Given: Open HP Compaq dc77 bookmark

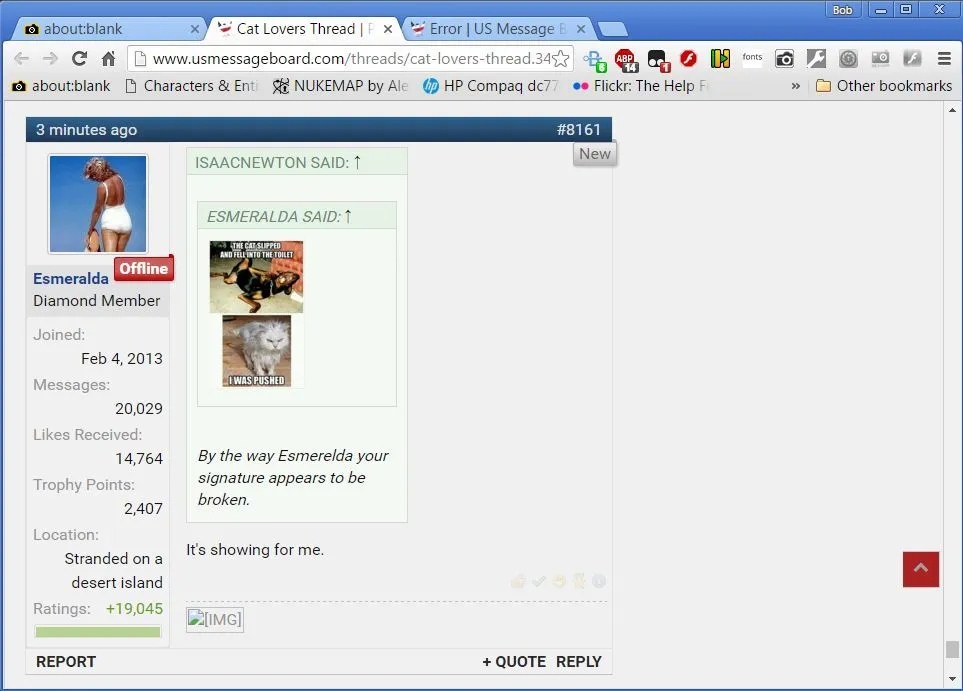Looking at the screenshot, I should [x=491, y=86].
